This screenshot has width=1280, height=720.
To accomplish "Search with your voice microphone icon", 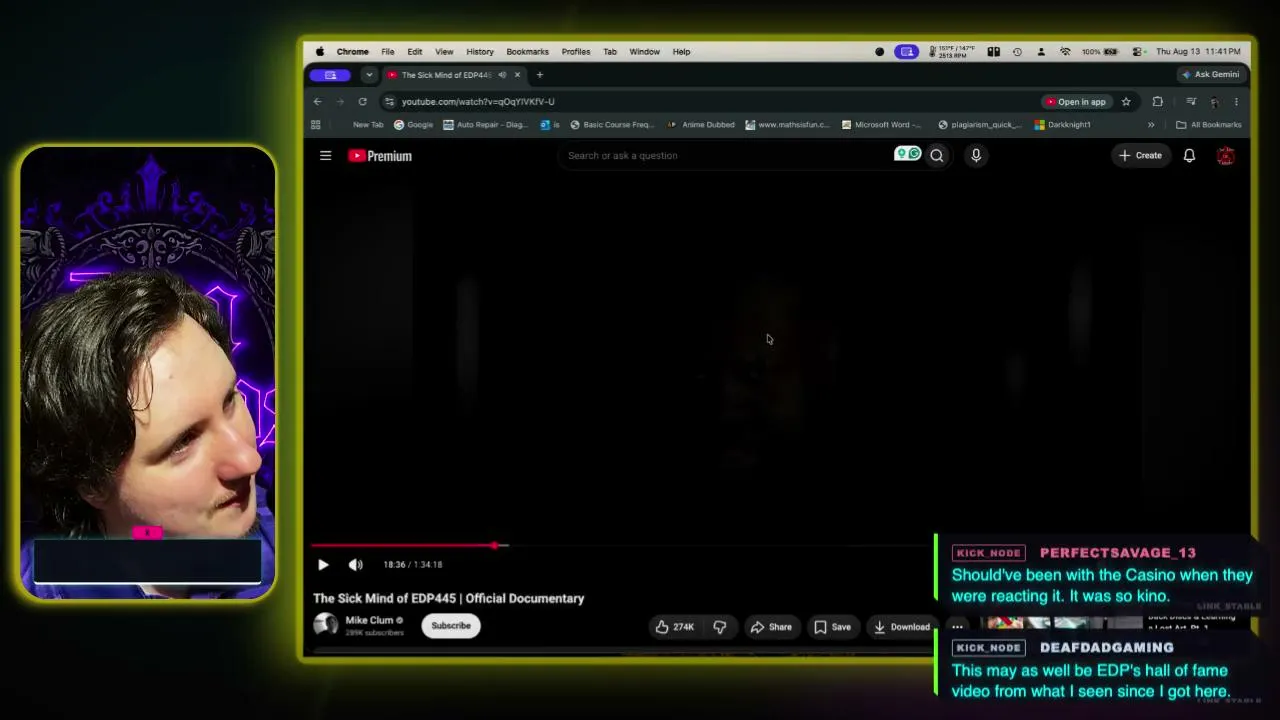I will (976, 156).
